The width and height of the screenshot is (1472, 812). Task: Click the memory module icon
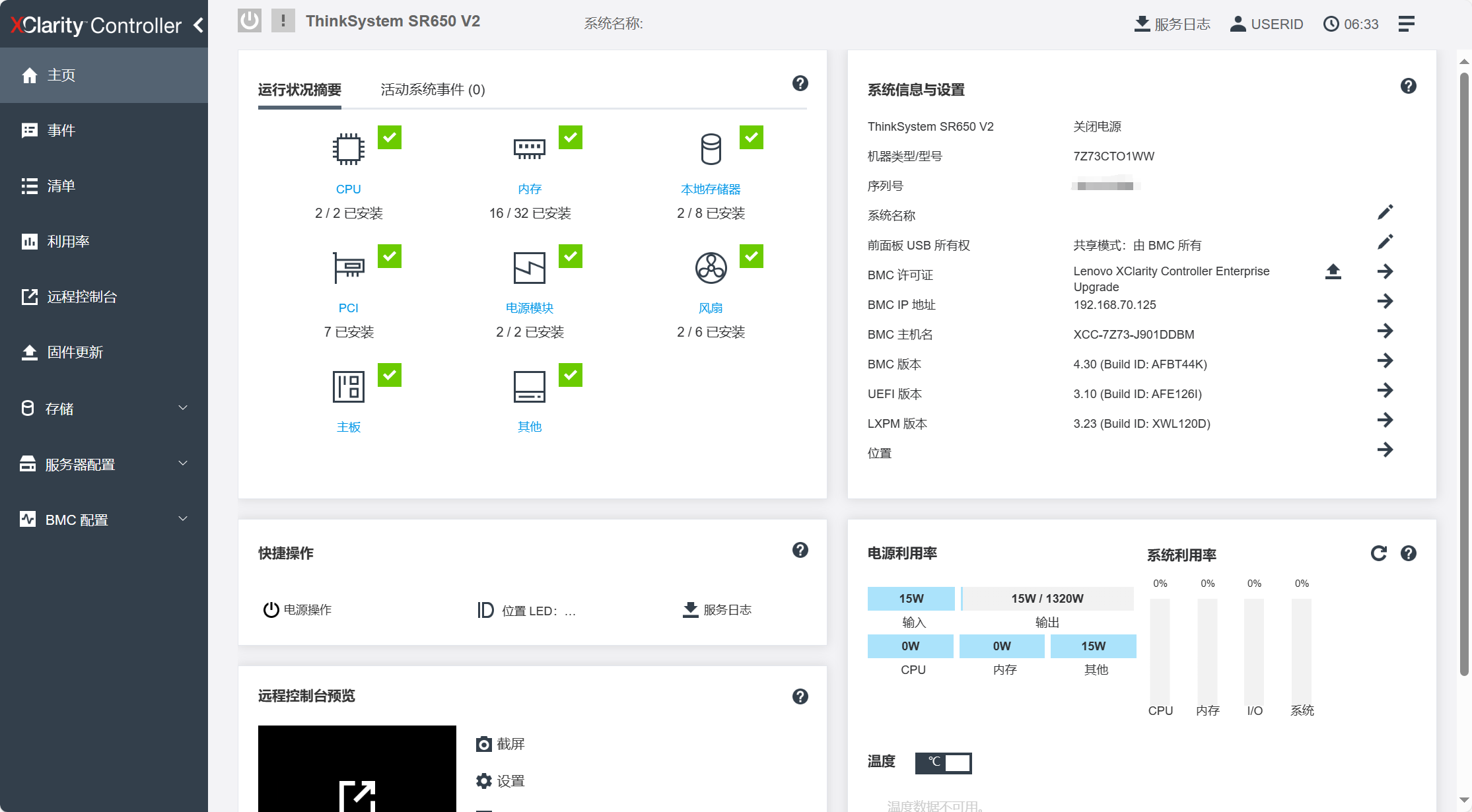click(530, 149)
